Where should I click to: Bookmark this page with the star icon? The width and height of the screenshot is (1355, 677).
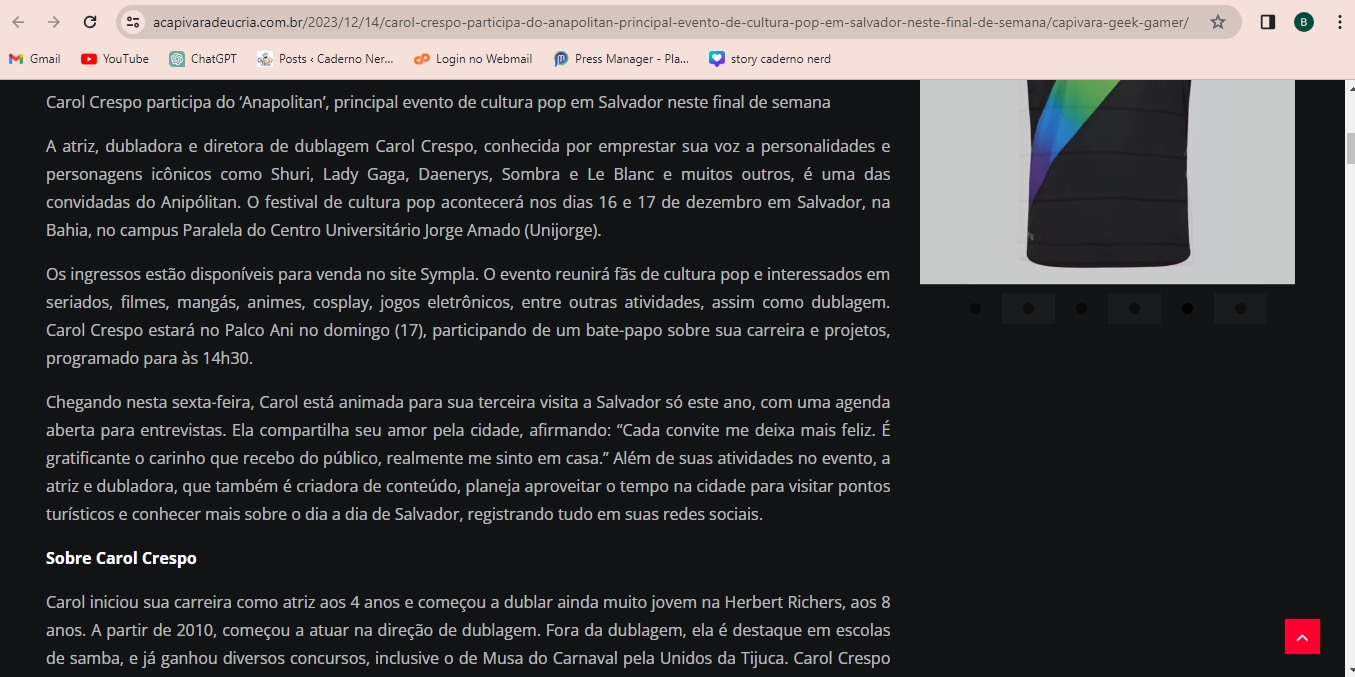[x=1217, y=22]
